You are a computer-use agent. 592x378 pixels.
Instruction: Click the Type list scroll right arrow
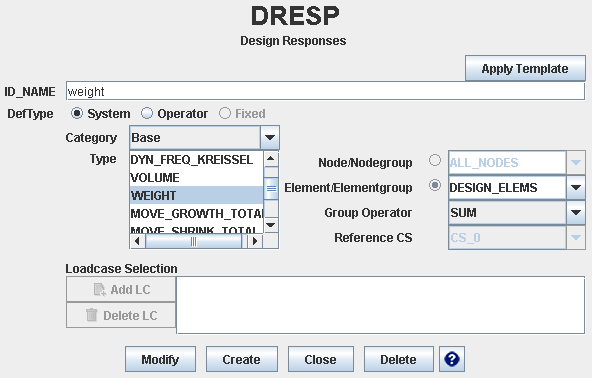pos(255,241)
